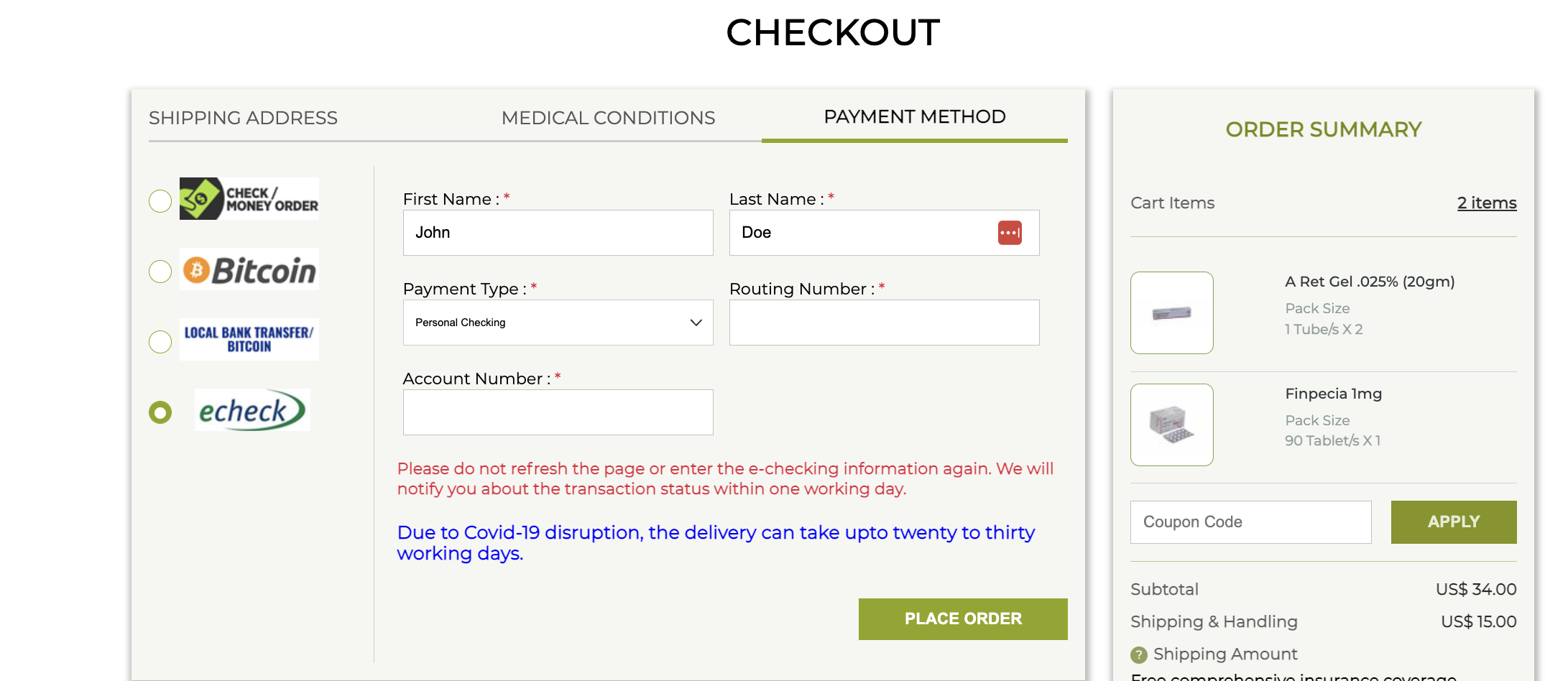Screen dimensions: 1568x681
Task: Open the A Ret Gel product thumbnail
Action: coord(1171,312)
